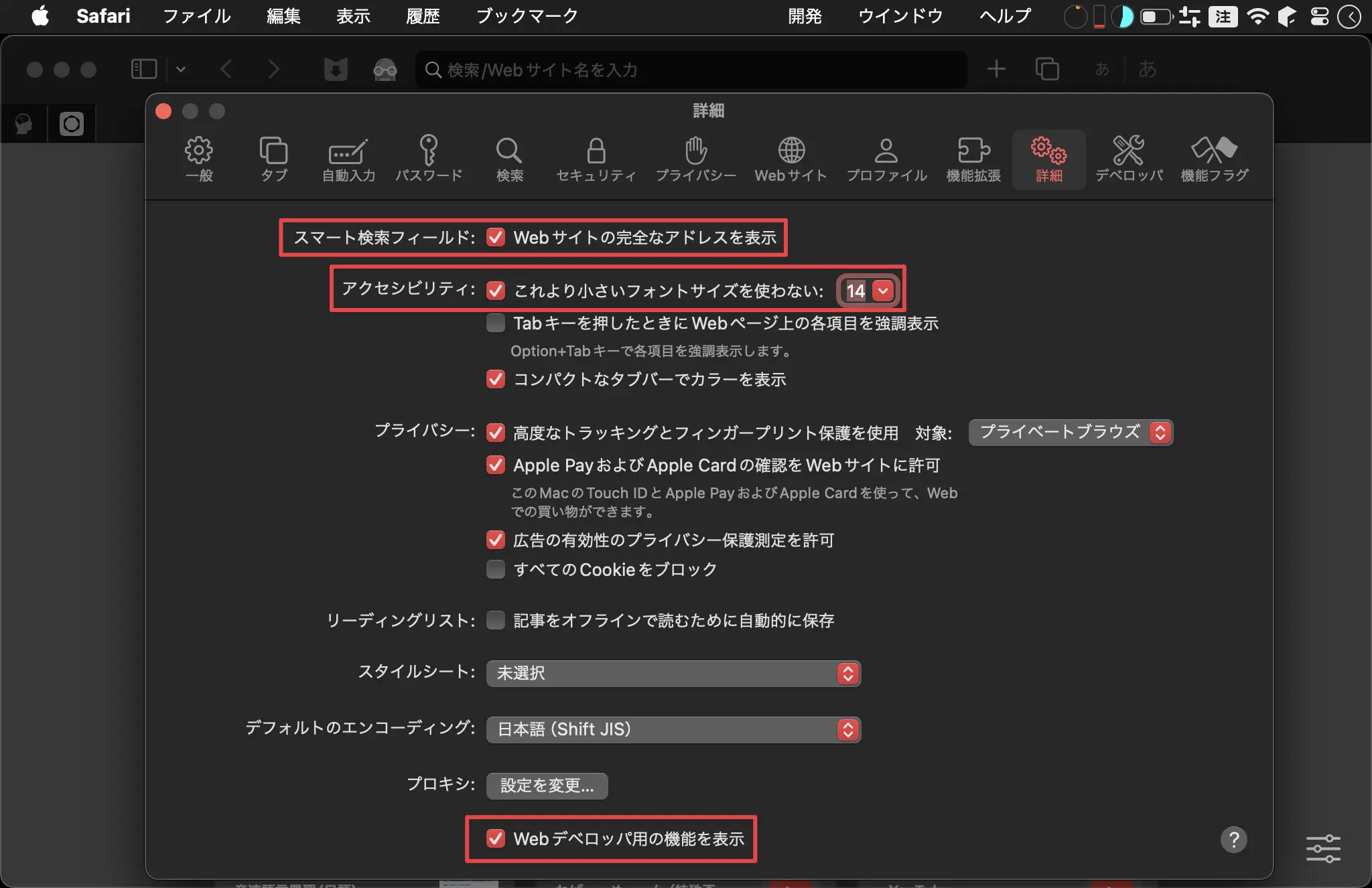Open the Apple menu
The height and width of the screenshot is (888, 1372).
pos(40,15)
